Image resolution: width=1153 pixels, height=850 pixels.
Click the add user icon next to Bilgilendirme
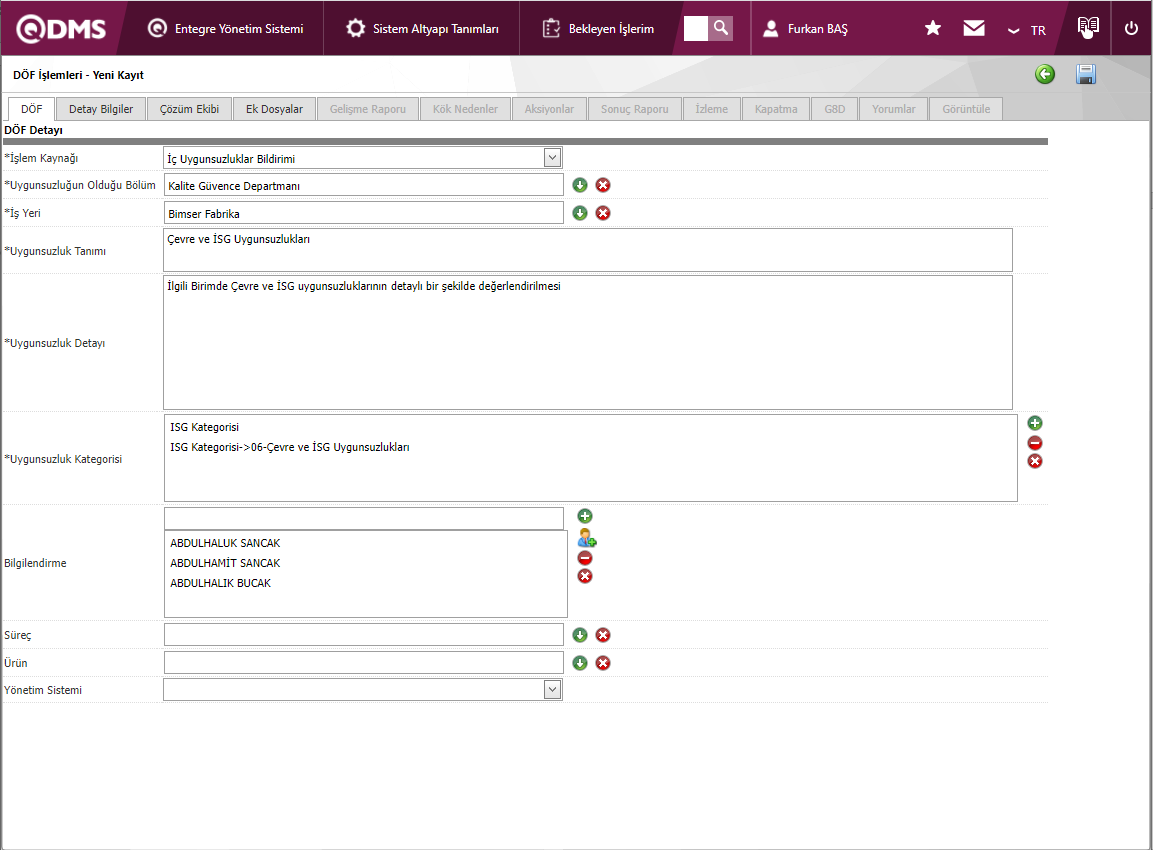click(586, 538)
